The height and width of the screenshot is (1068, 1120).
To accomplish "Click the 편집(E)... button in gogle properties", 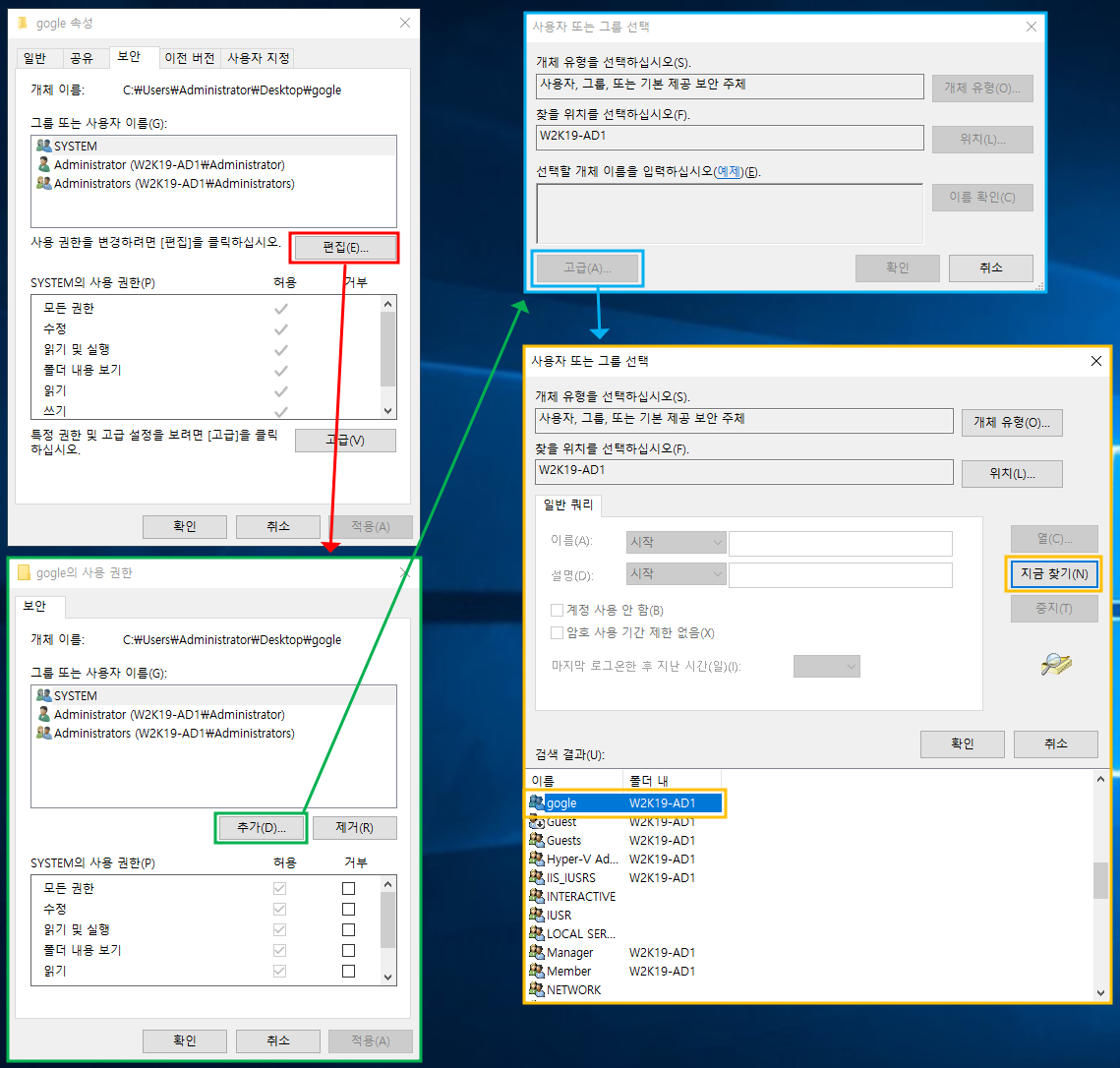I will (x=345, y=248).
